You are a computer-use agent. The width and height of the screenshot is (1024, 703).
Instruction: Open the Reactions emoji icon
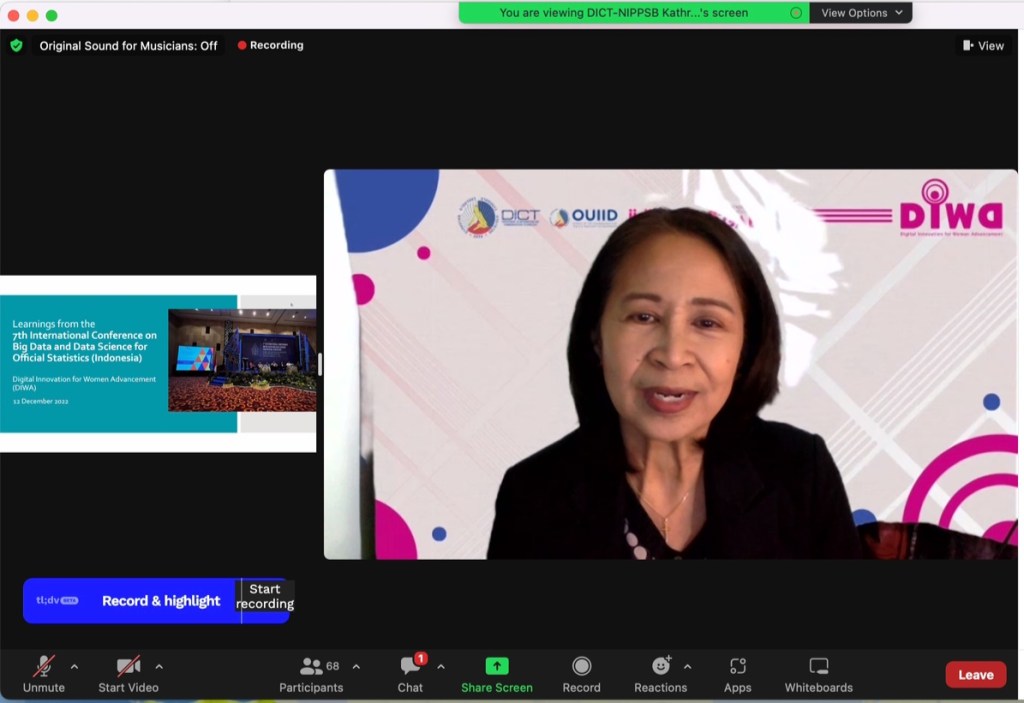[x=661, y=666]
